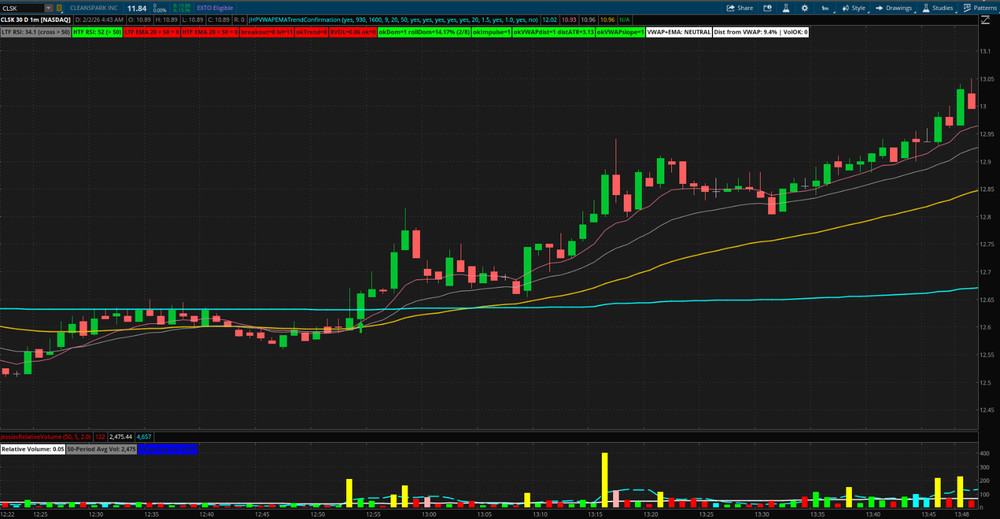Open the Patterns menu
Image resolution: width=1000 pixels, height=519 pixels.
980,8
